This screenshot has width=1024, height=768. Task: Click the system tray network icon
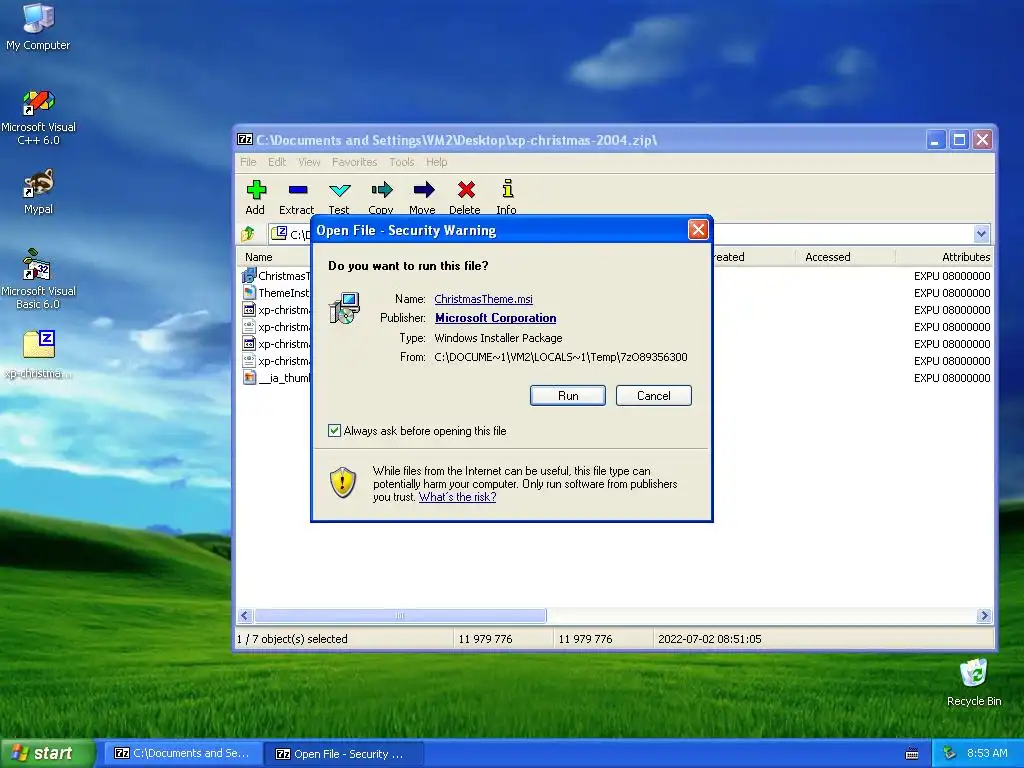950,754
